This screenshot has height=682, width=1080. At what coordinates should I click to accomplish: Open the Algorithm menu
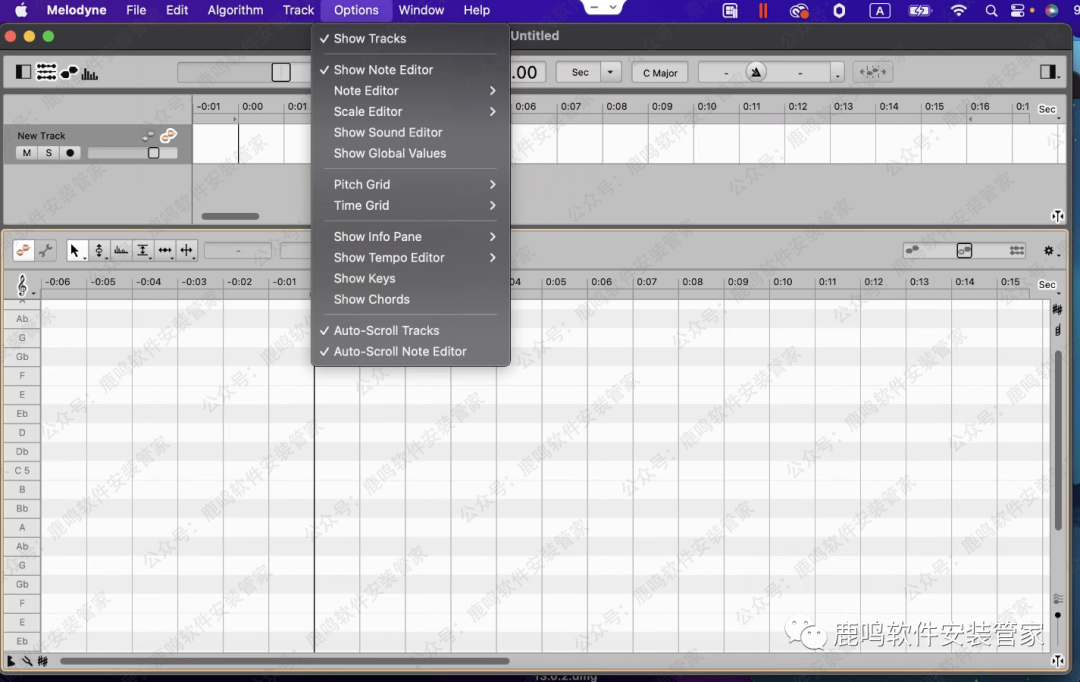coord(235,10)
